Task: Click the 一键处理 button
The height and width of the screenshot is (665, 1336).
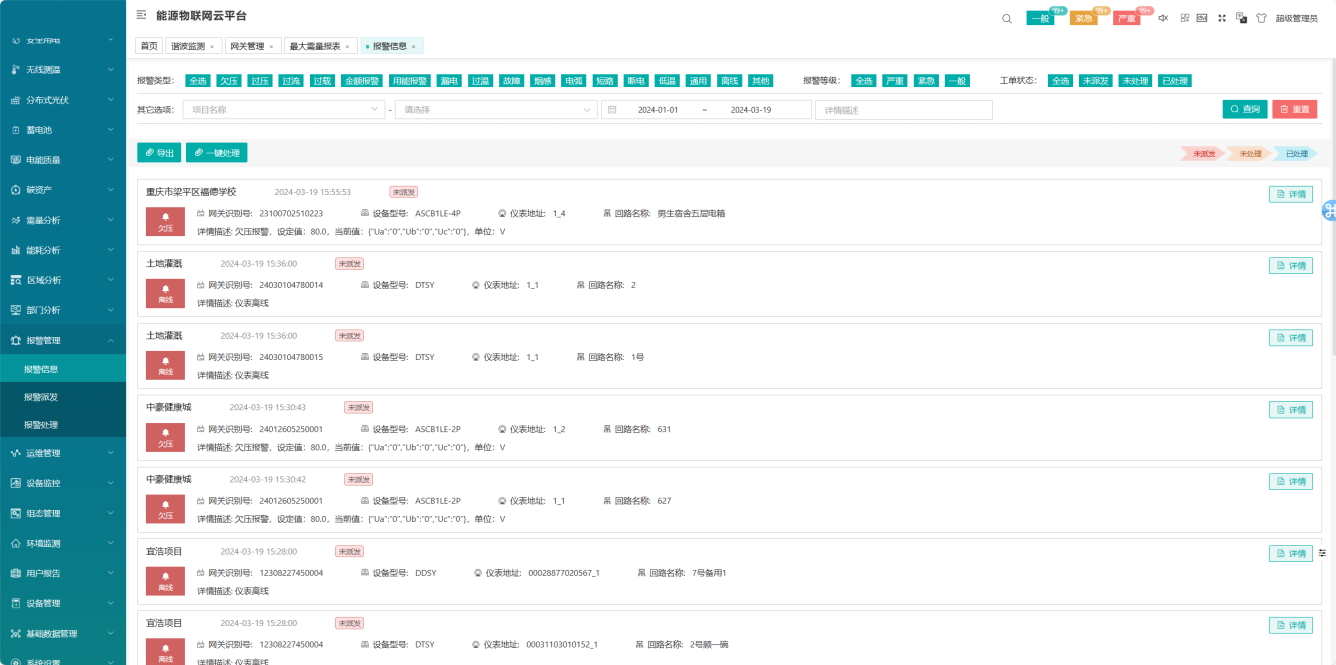Action: (x=217, y=153)
